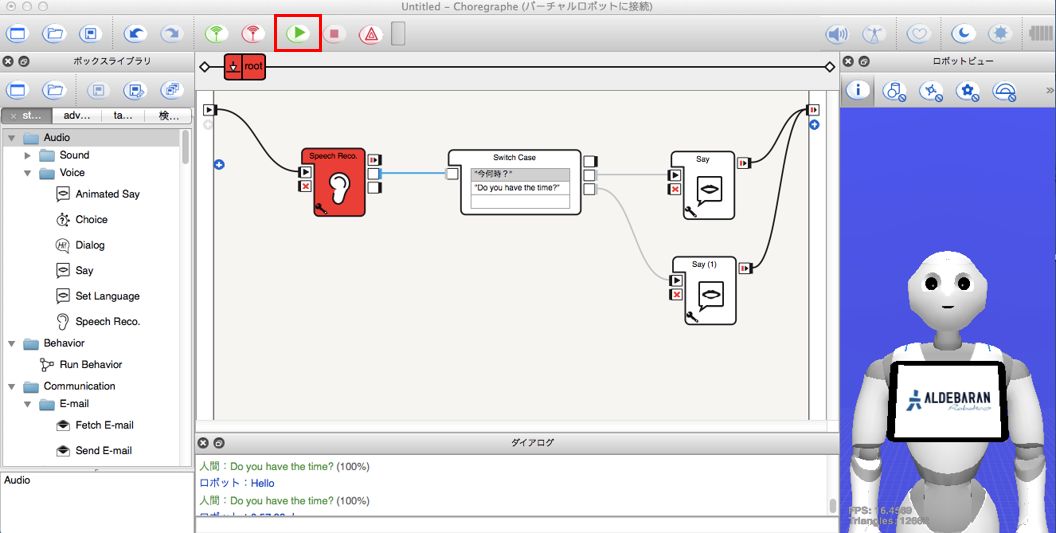This screenshot has height=533, width=1056.
Task: Redo the last undone action
Action: pos(172,34)
